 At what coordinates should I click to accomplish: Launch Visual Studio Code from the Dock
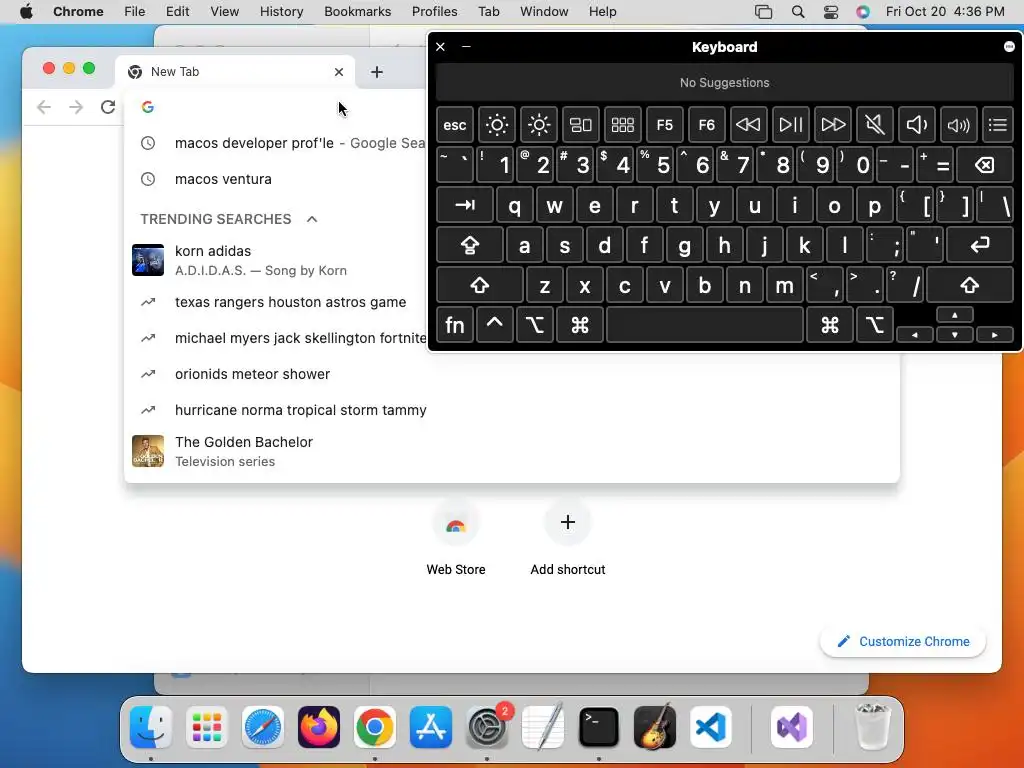(x=711, y=727)
